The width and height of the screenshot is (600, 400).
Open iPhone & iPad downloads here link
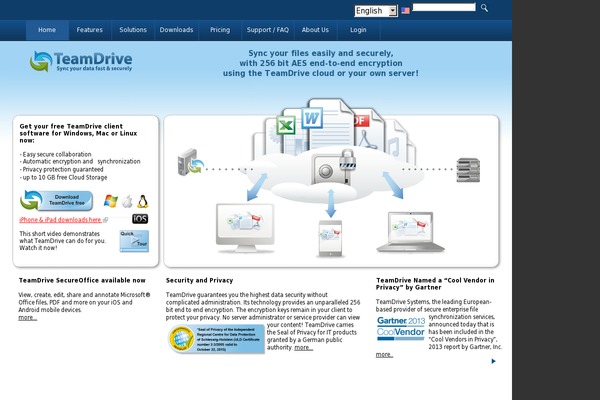pos(60,220)
